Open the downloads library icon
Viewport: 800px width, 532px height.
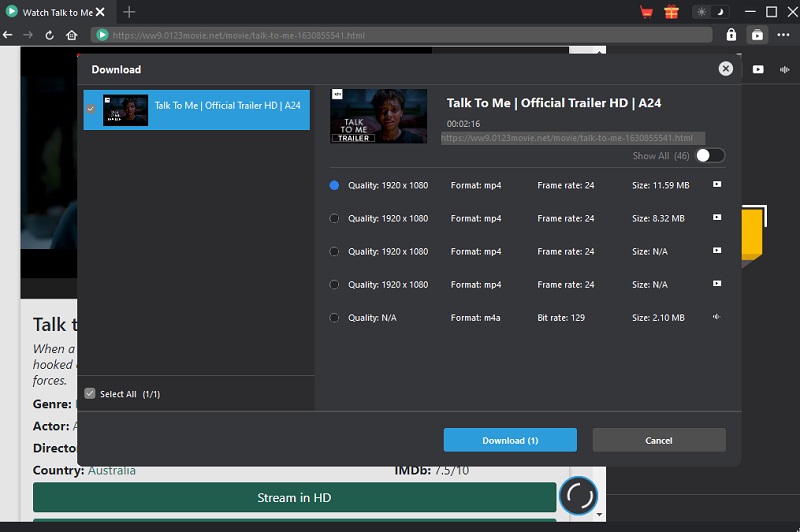[x=757, y=35]
